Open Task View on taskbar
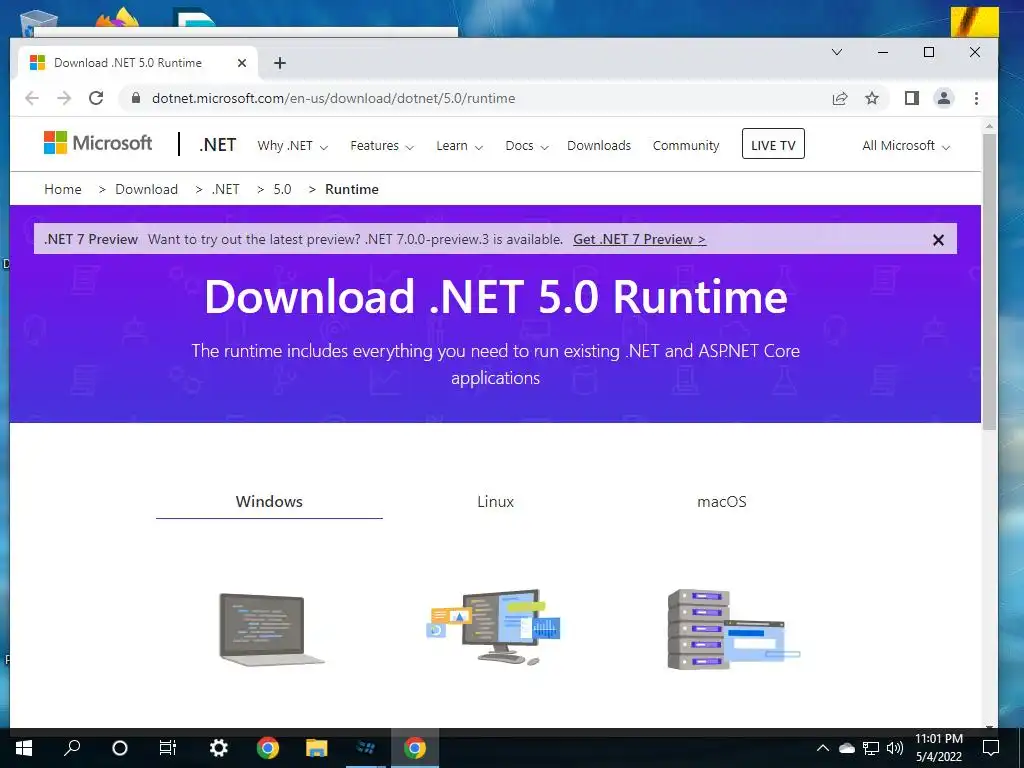The image size is (1024, 768). 168,748
